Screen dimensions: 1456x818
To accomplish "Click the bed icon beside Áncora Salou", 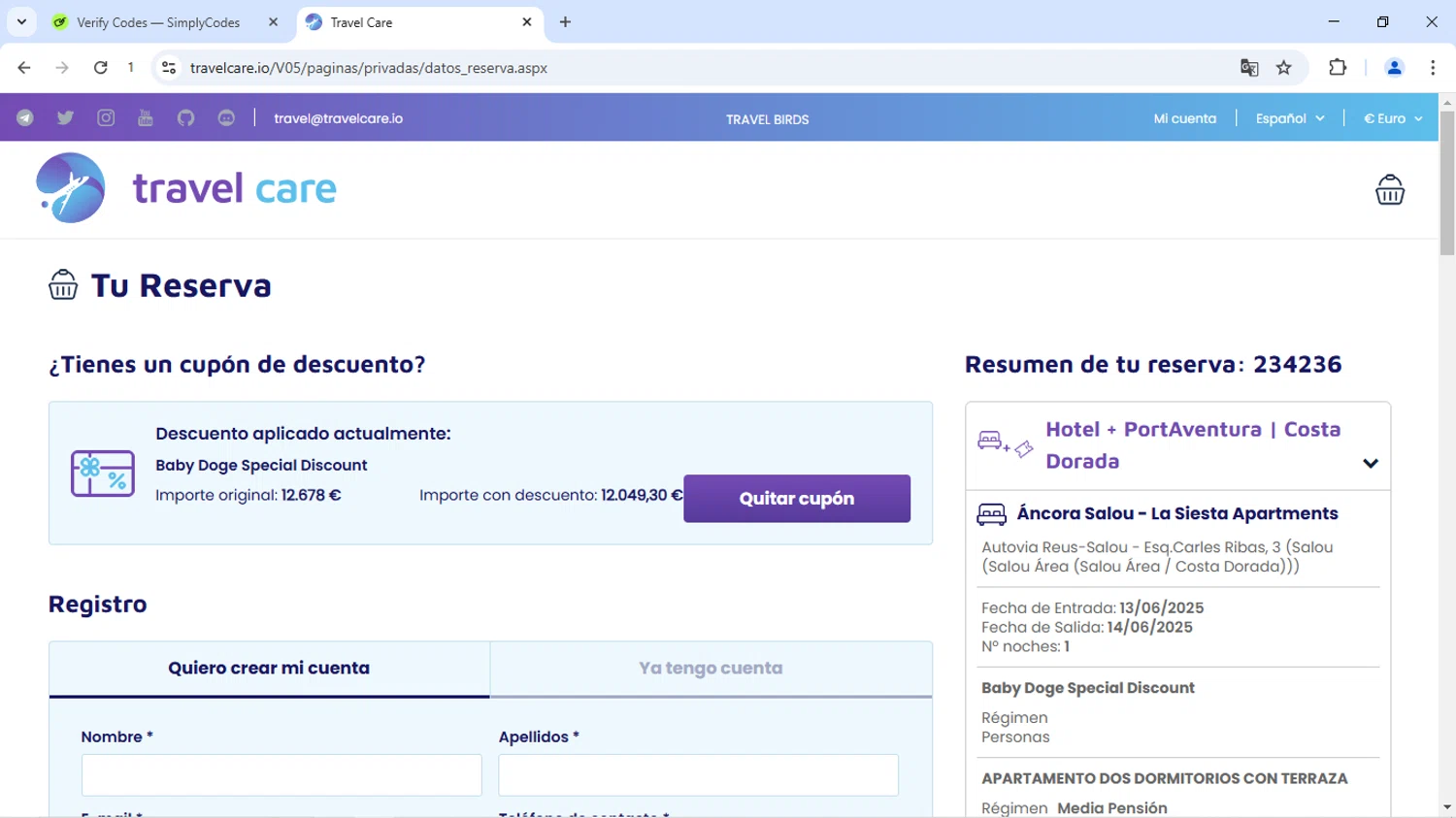I will (991, 514).
